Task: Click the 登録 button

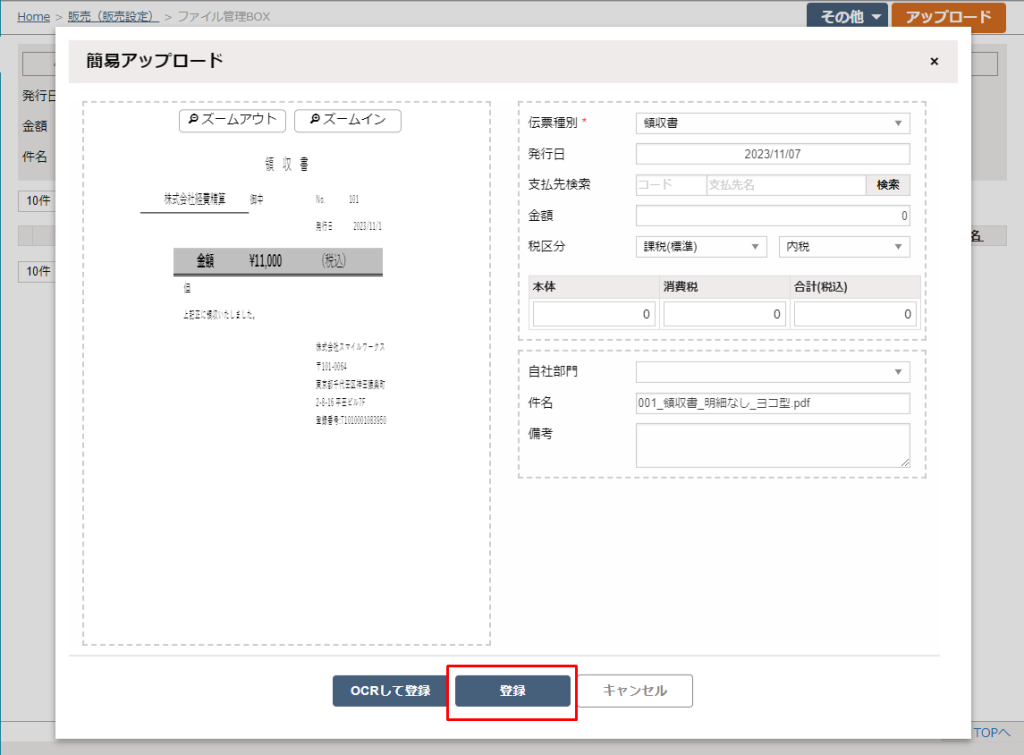Action: click(513, 690)
